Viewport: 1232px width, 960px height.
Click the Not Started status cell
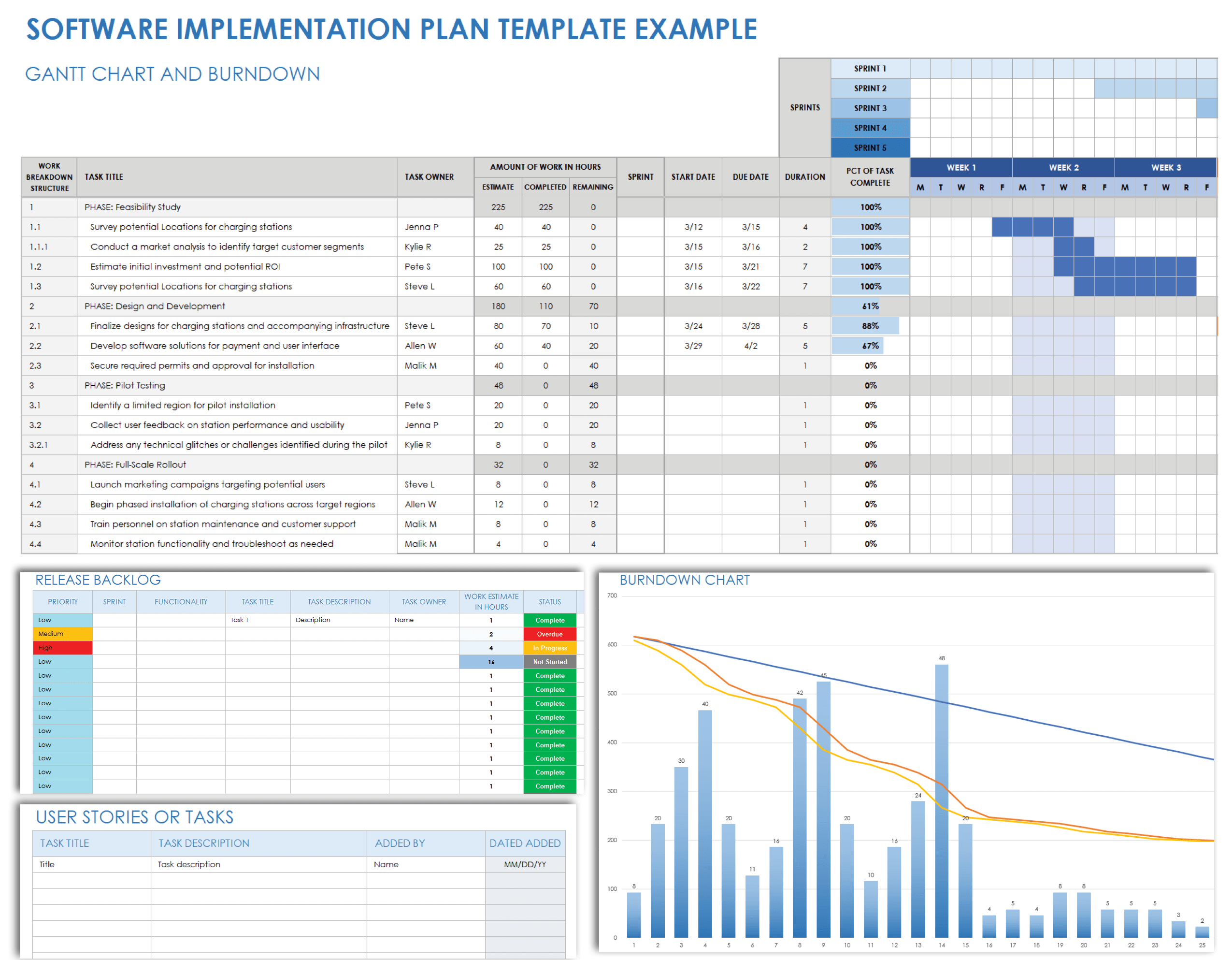click(x=550, y=661)
